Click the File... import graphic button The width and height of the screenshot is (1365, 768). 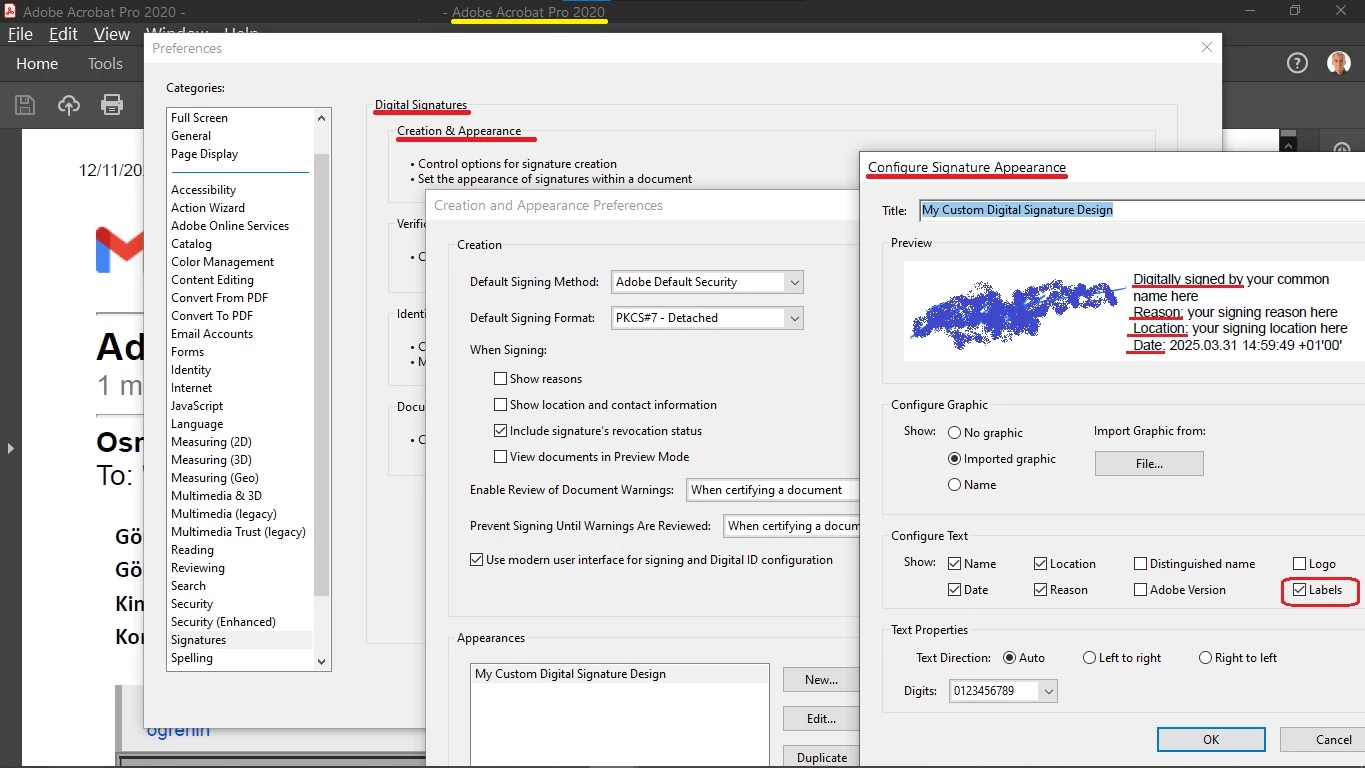tap(1149, 463)
